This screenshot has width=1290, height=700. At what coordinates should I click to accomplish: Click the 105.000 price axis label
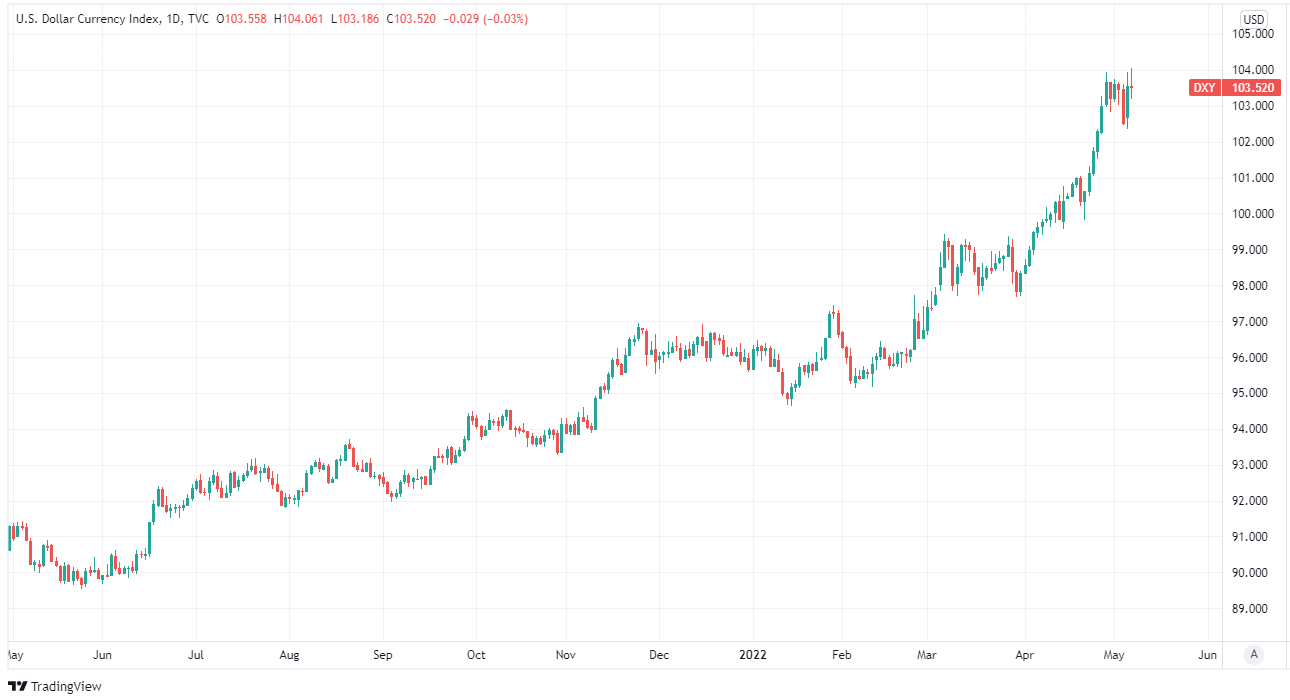pyautogui.click(x=1252, y=34)
